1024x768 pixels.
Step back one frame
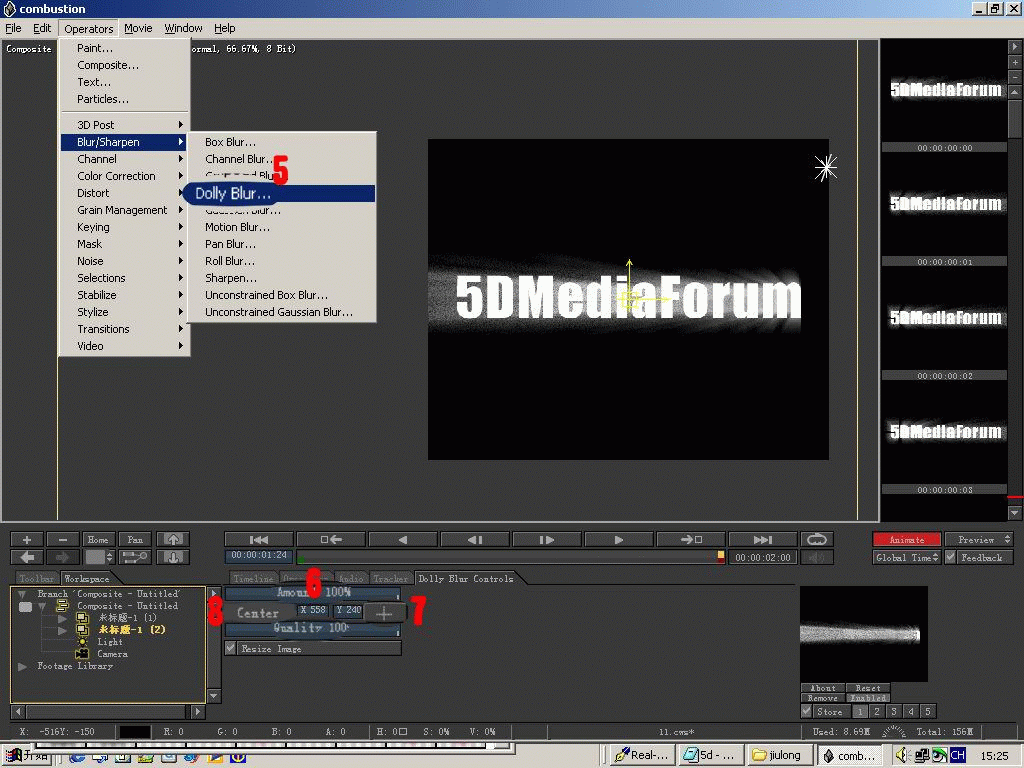(x=475, y=539)
